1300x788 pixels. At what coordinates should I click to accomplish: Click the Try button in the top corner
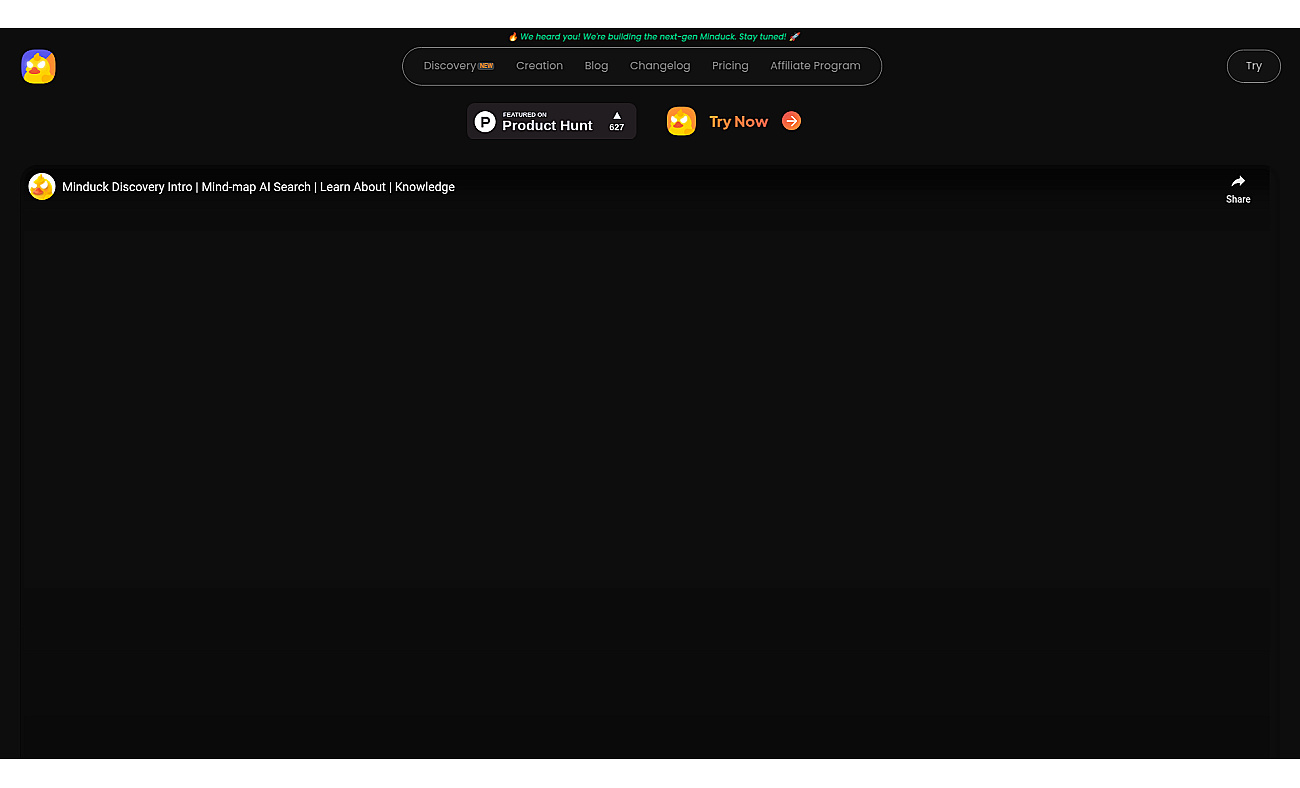pos(1253,66)
